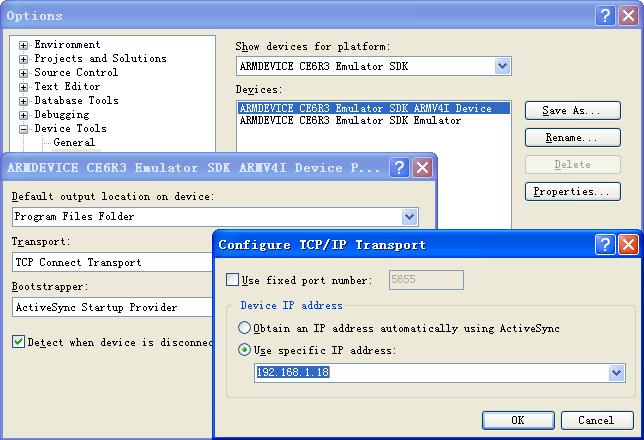Screen dimensions: 644x440
Task: Open Options dialog help question mark
Action: (x=605, y=16)
